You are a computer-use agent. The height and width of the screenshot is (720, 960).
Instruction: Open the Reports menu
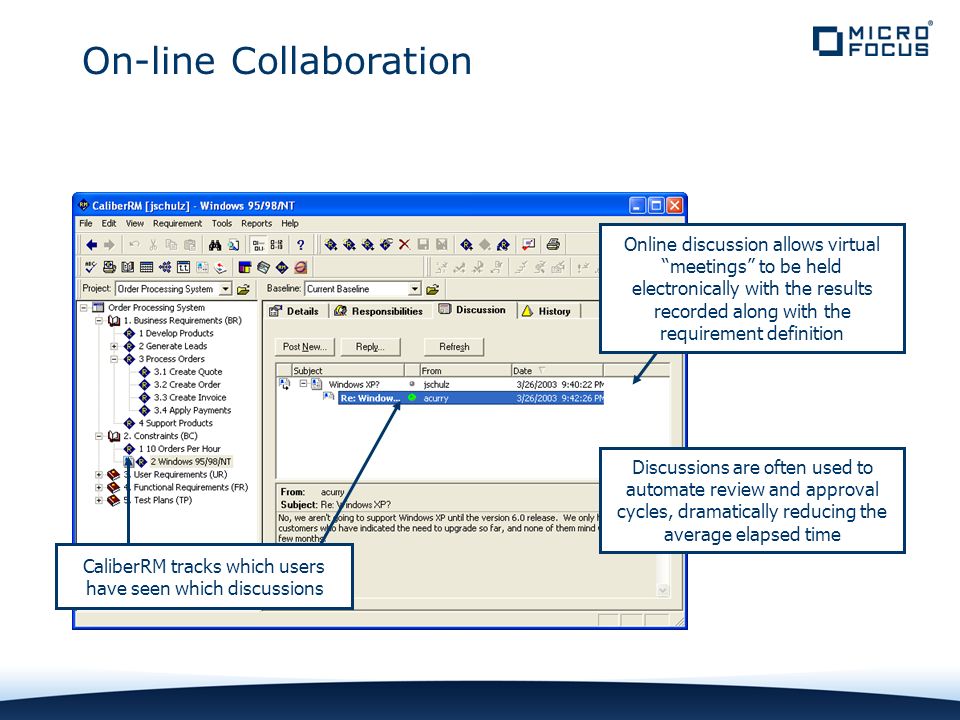(256, 223)
